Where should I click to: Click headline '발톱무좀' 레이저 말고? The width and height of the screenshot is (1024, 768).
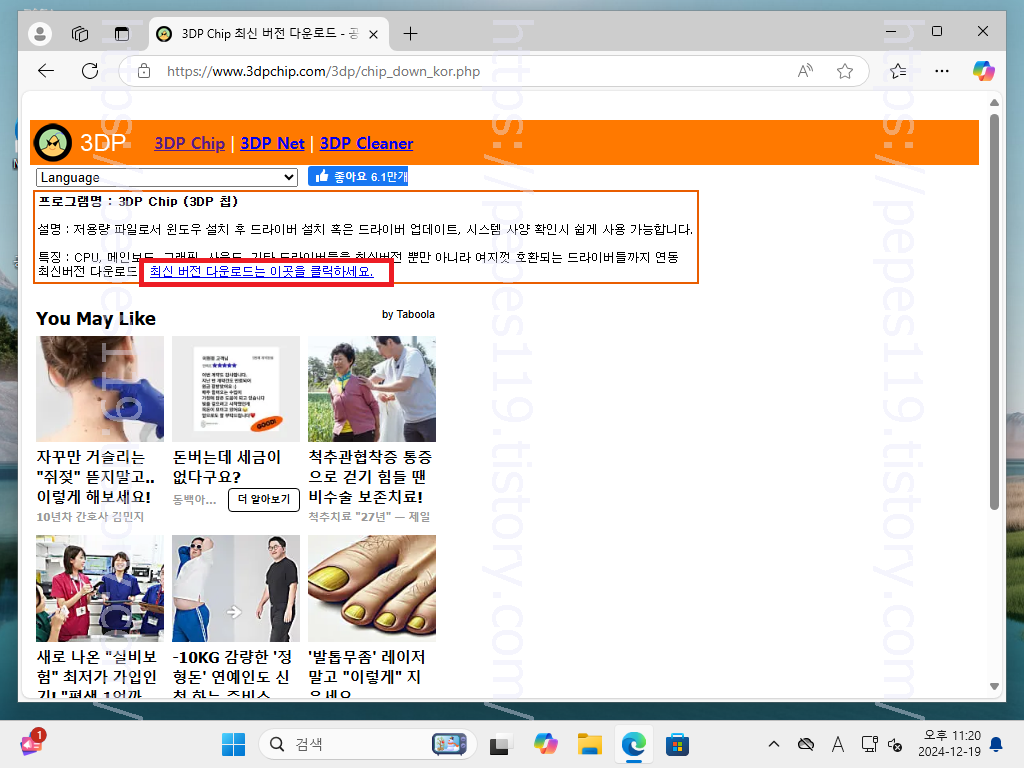(x=366, y=676)
